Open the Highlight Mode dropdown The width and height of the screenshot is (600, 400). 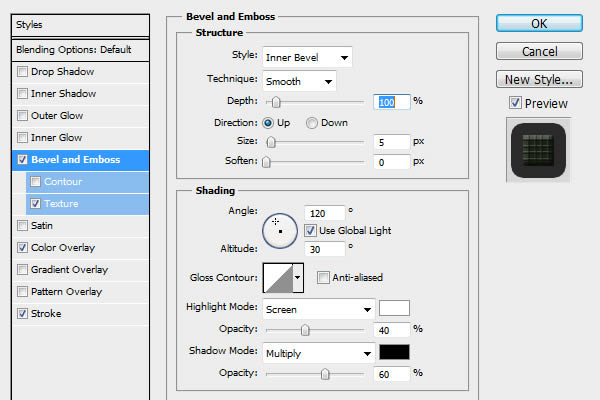coord(317,308)
